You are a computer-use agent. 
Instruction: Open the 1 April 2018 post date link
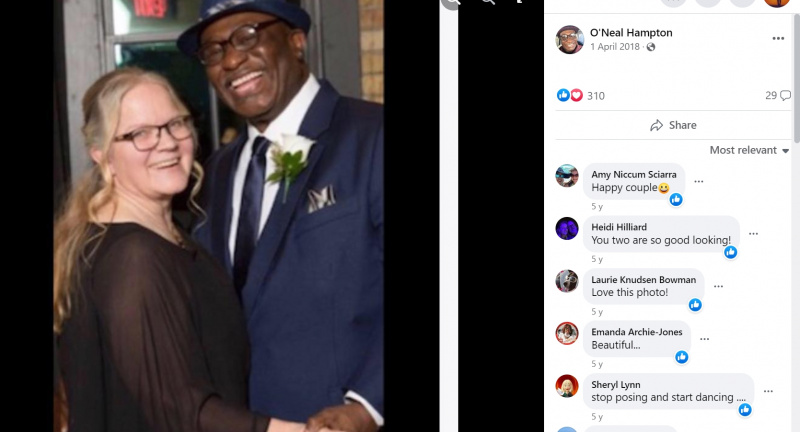point(615,46)
